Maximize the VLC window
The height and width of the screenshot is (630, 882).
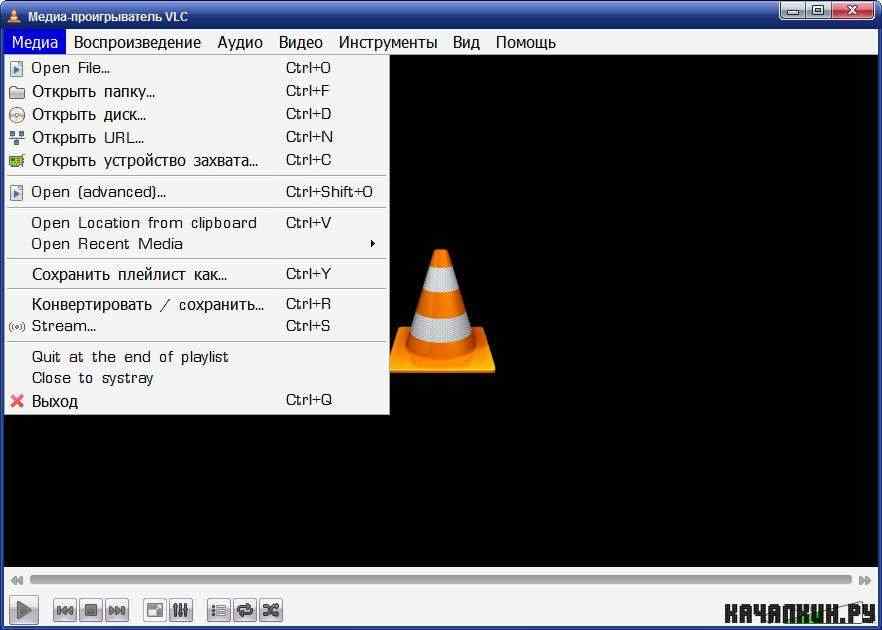pyautogui.click(x=818, y=11)
